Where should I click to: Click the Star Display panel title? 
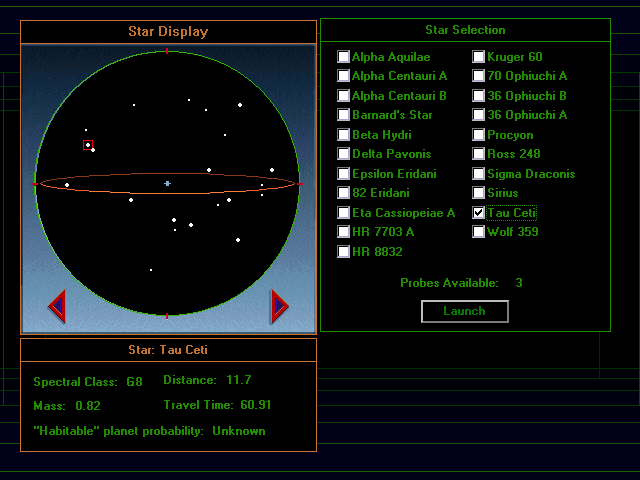coord(168,31)
